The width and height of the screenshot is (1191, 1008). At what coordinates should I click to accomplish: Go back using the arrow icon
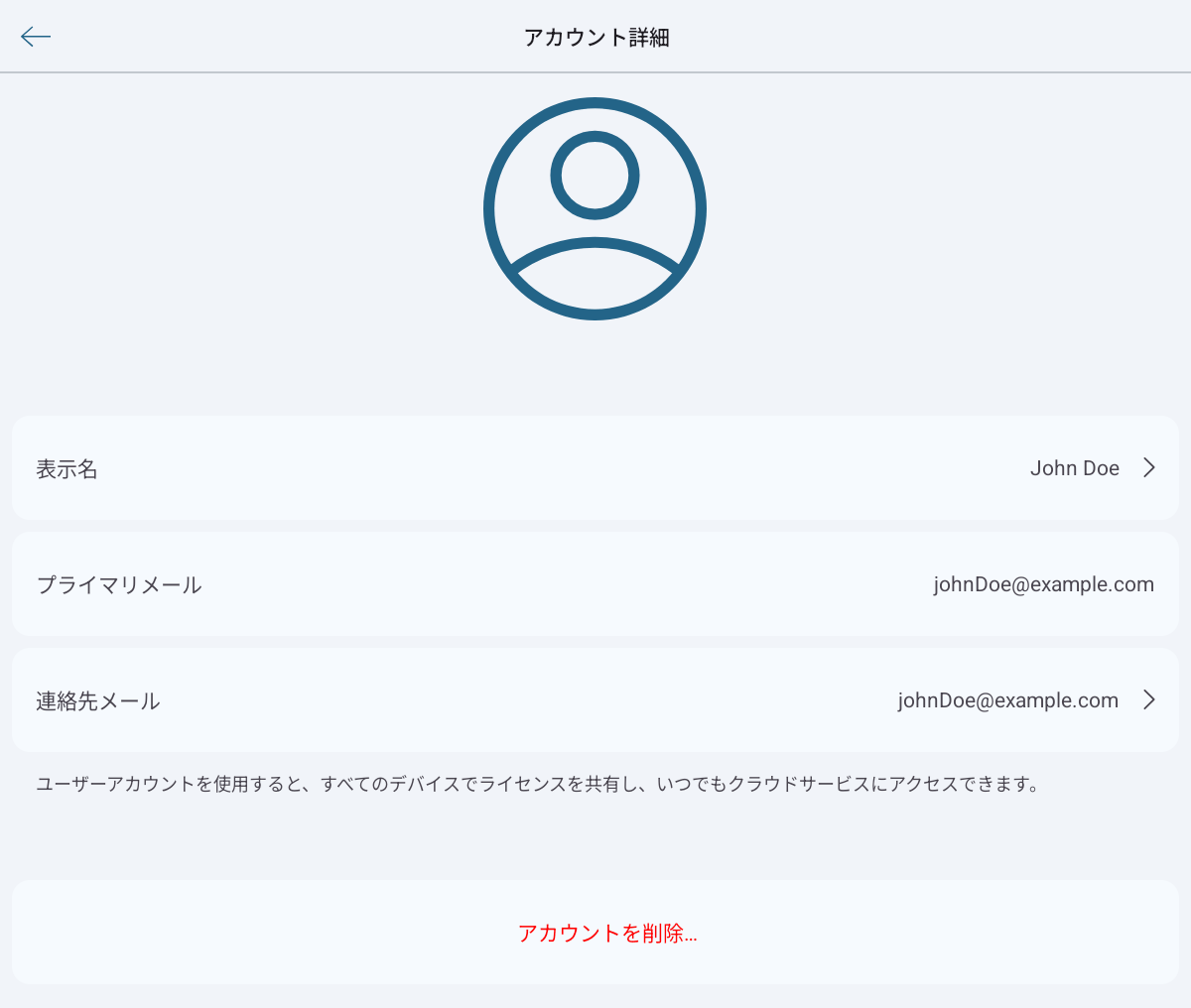point(36,37)
